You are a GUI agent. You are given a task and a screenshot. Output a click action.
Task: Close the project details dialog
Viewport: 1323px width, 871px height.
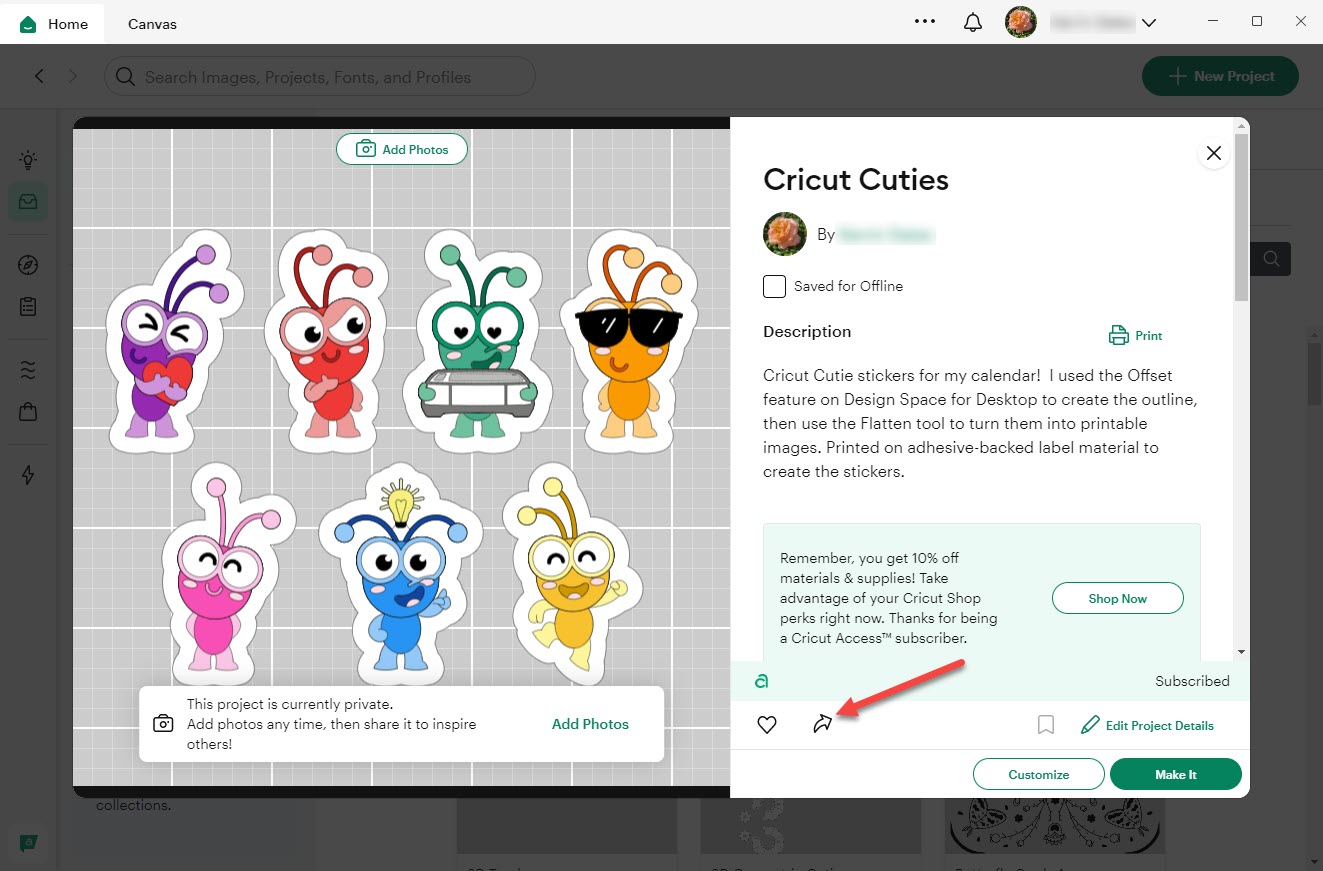click(x=1213, y=153)
